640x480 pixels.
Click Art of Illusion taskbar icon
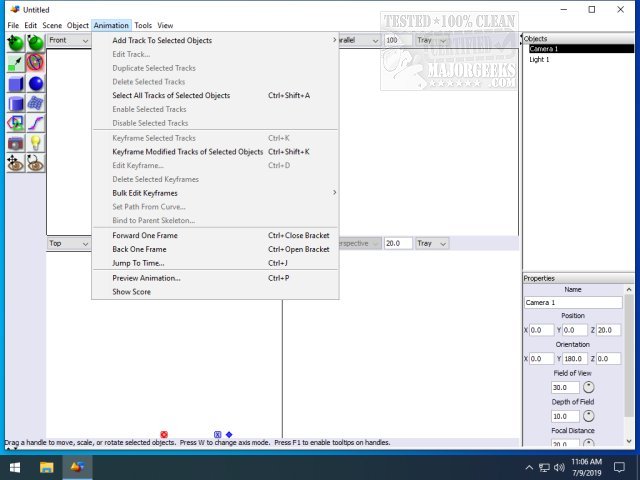click(x=77, y=467)
